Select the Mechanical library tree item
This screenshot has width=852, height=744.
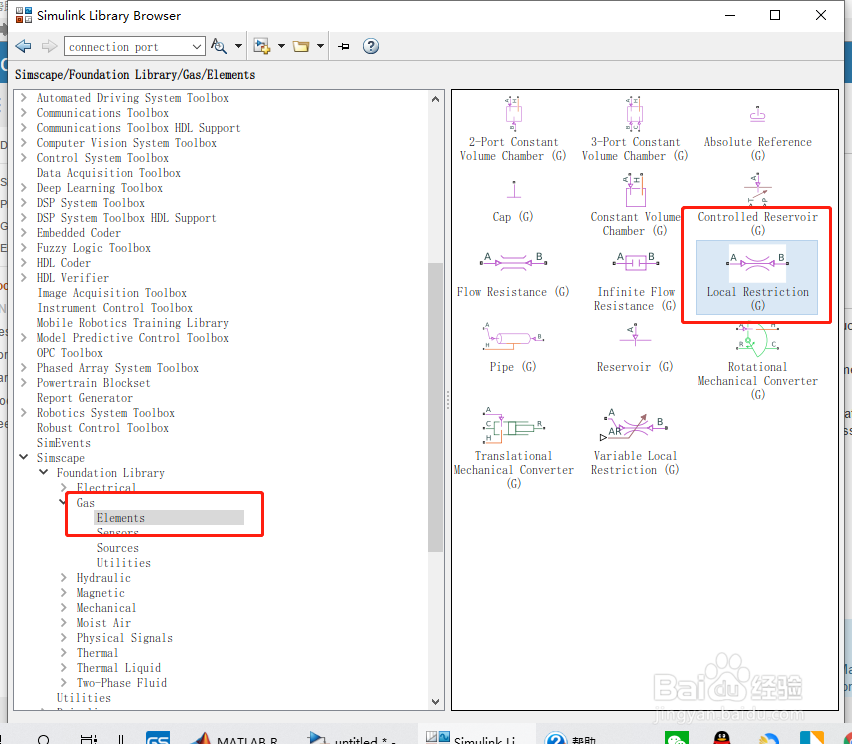pos(106,608)
